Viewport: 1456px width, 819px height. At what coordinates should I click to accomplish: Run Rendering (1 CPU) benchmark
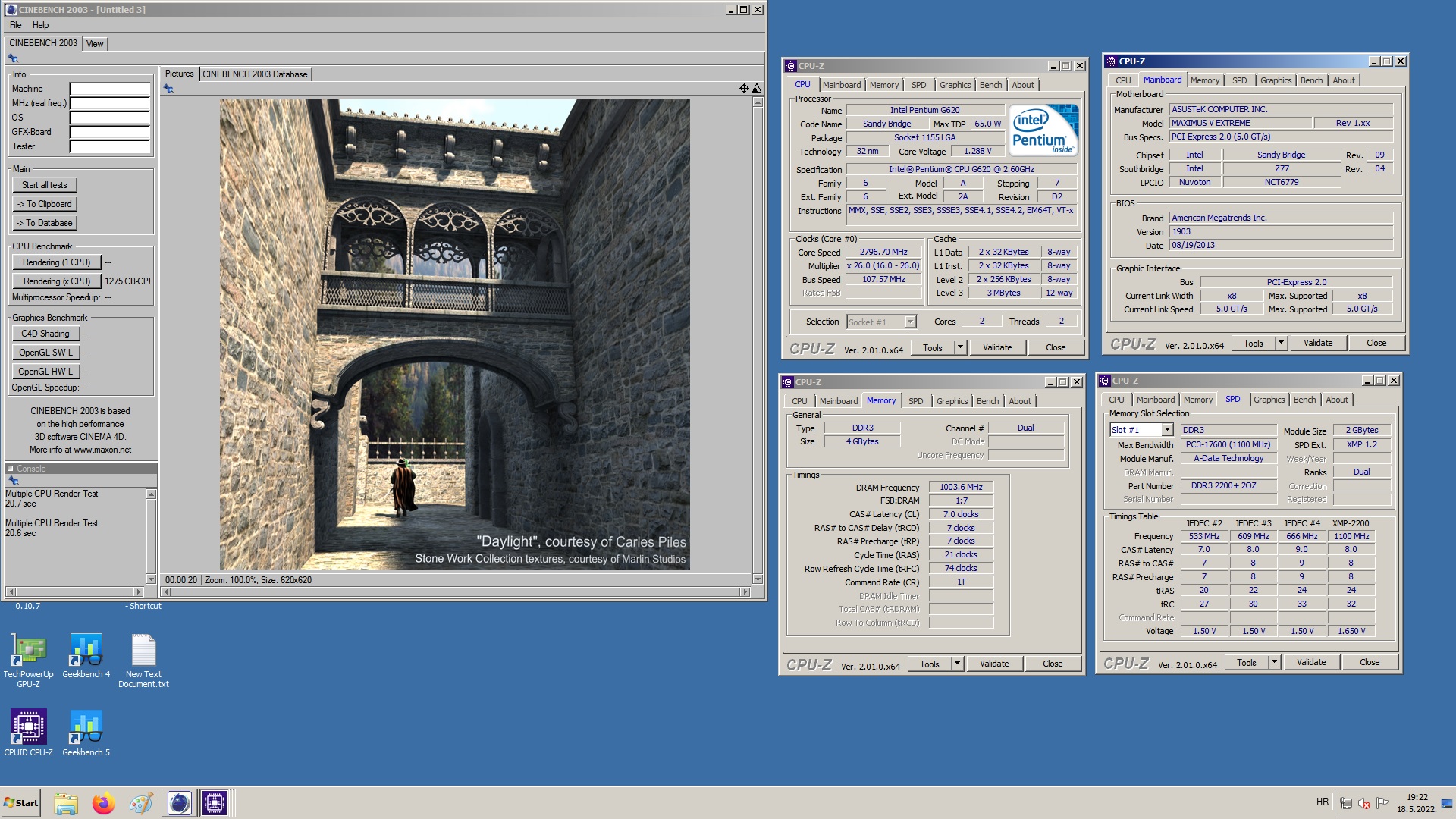tap(57, 262)
